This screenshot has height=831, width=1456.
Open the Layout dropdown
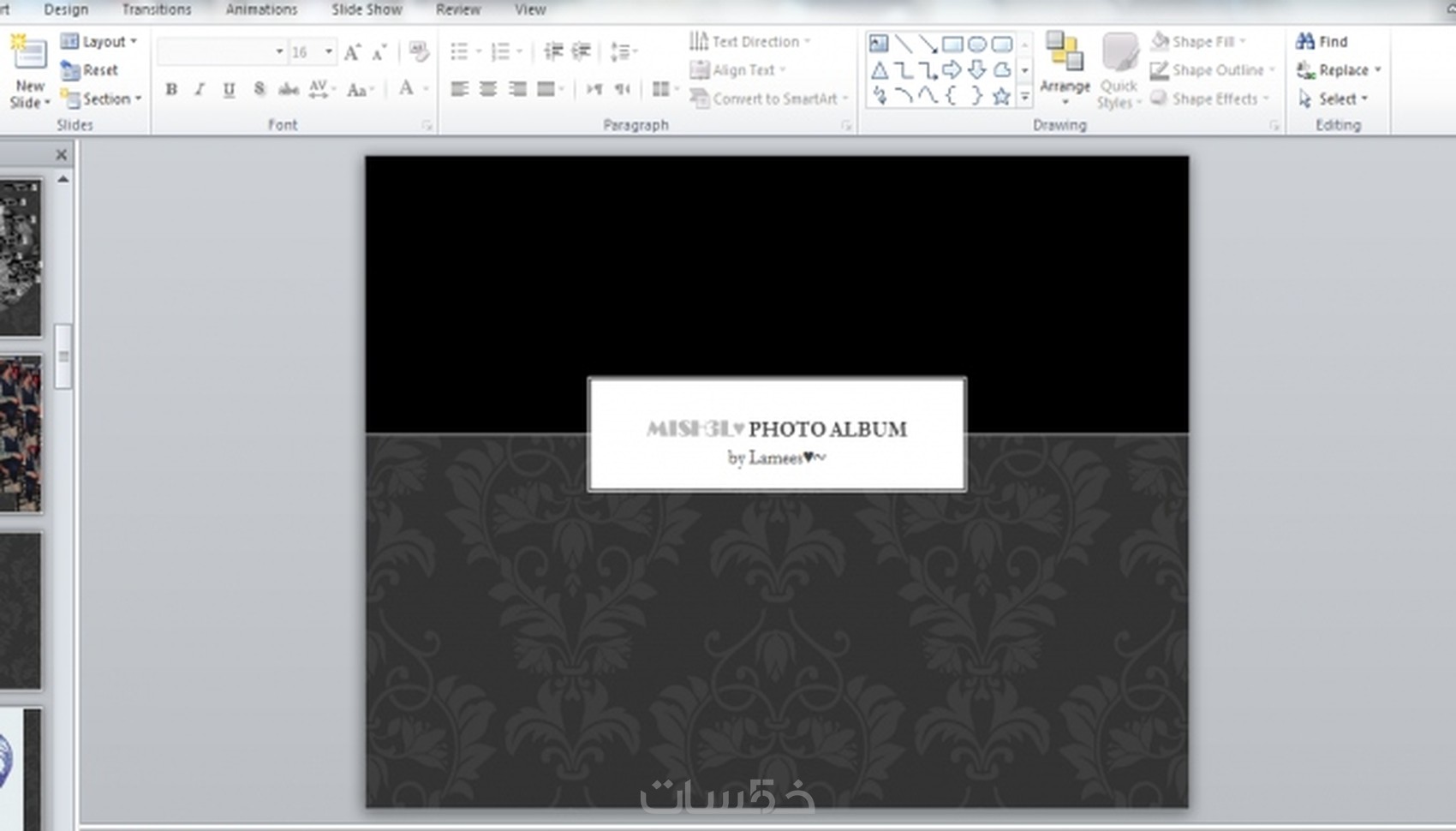(99, 41)
